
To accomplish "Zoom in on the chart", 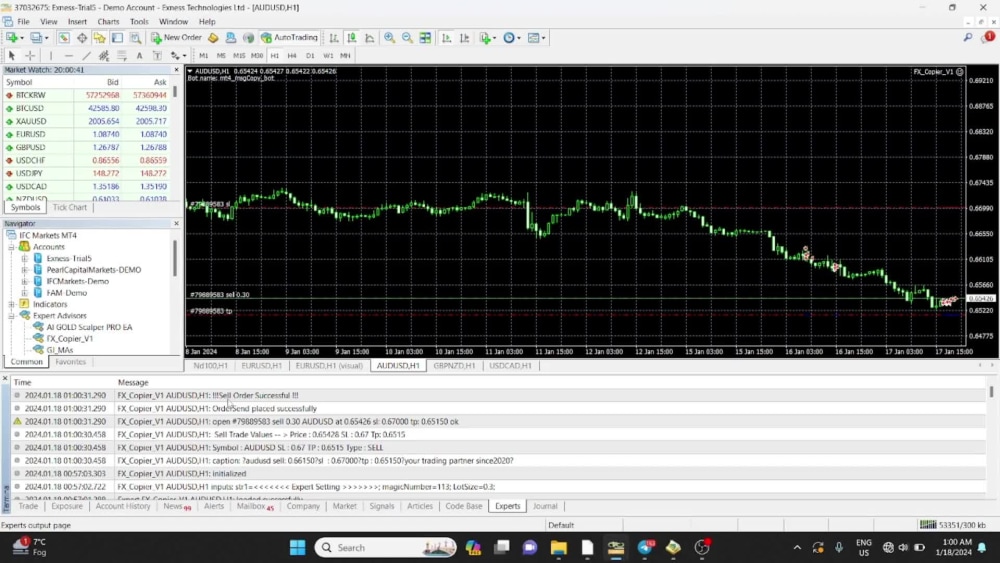I will click(x=389, y=38).
